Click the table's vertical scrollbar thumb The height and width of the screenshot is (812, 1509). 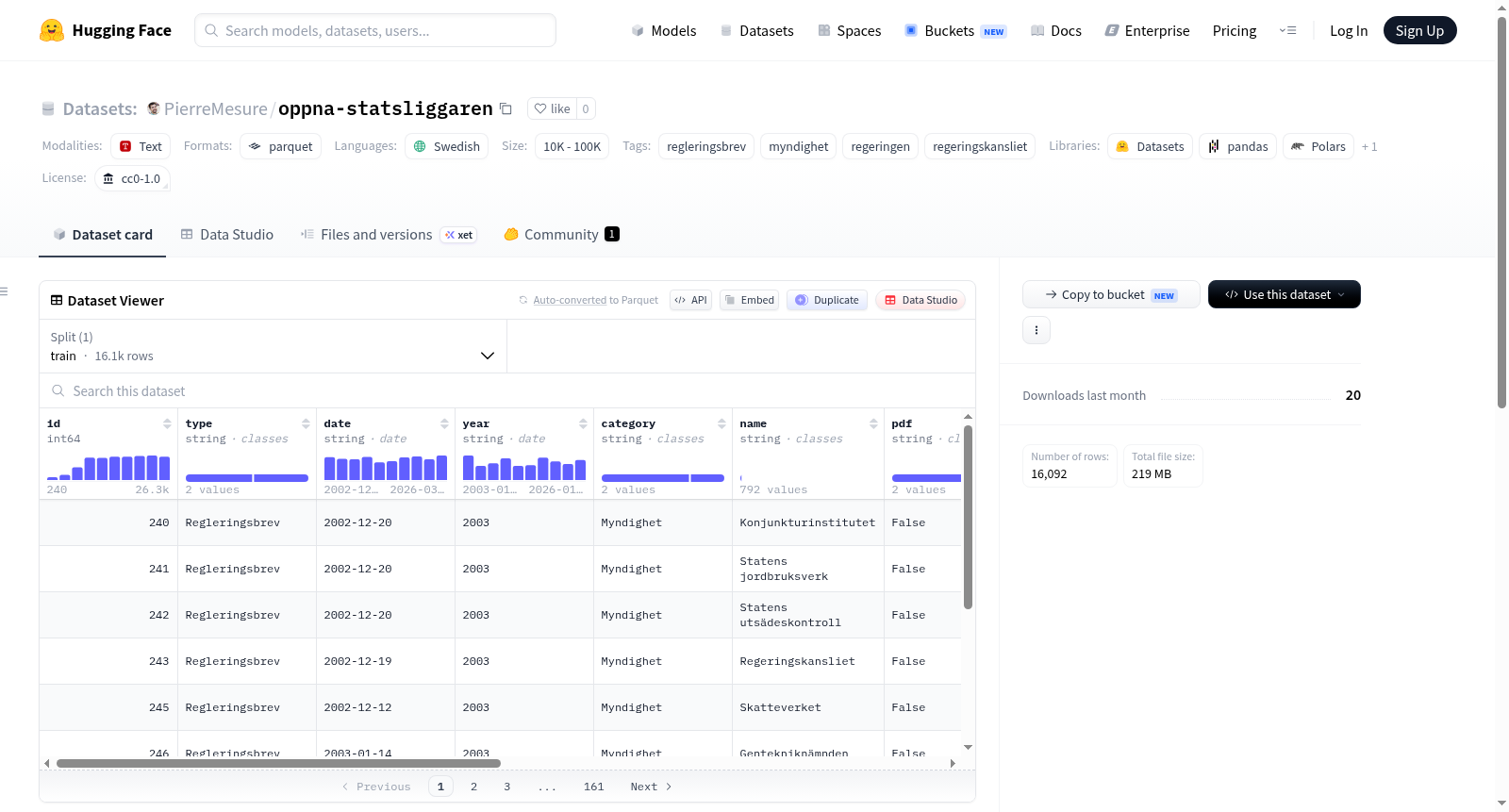[968, 517]
